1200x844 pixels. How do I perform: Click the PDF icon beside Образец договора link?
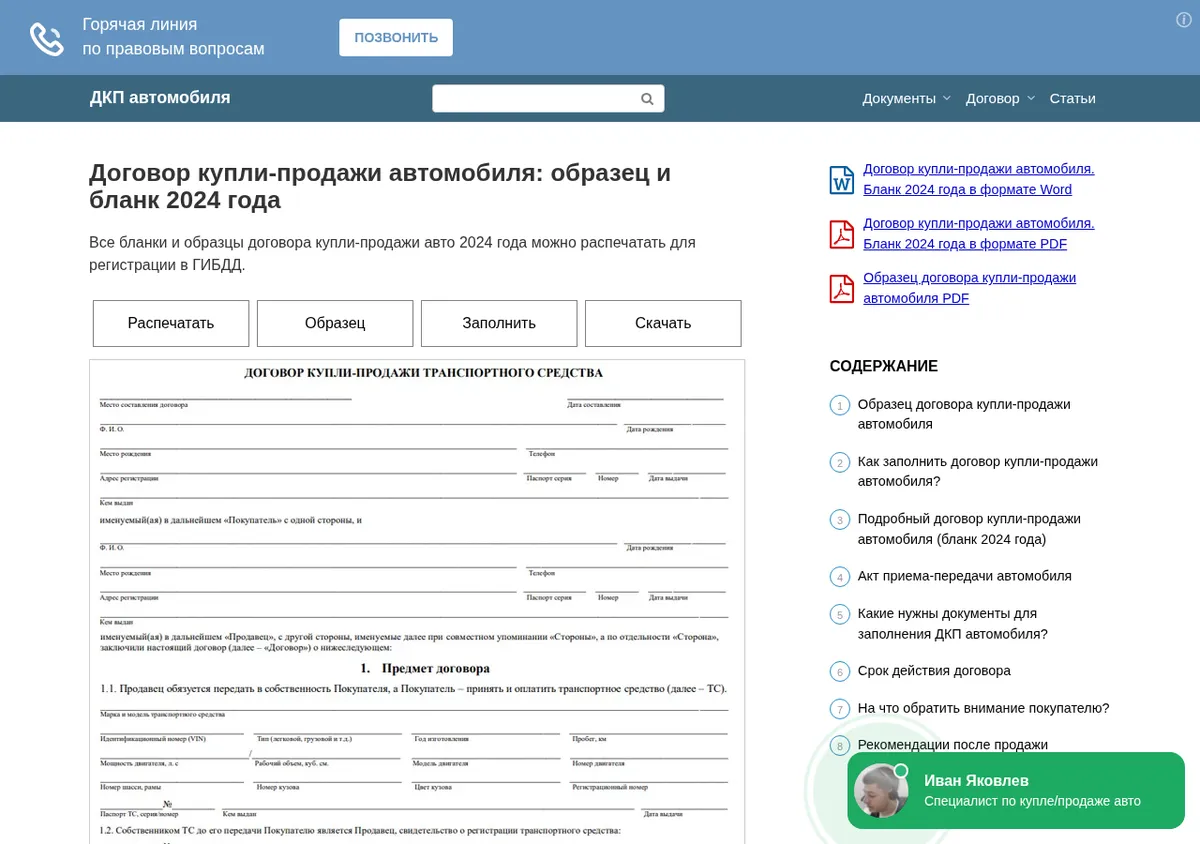842,288
